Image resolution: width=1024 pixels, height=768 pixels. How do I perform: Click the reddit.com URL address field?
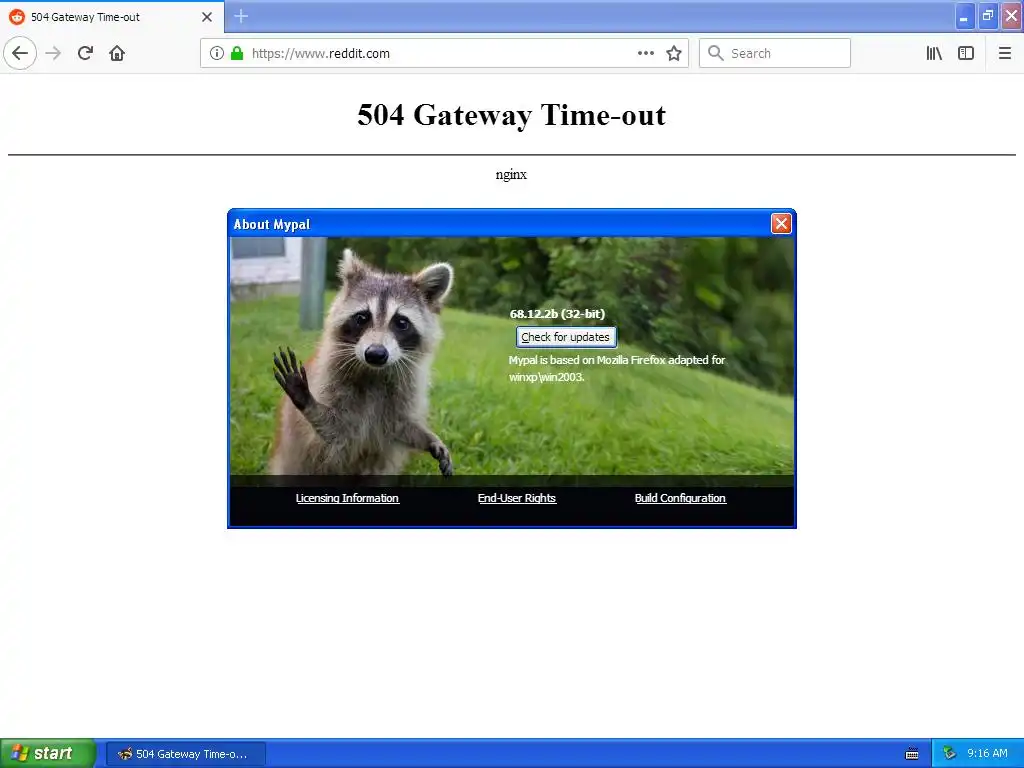click(444, 54)
